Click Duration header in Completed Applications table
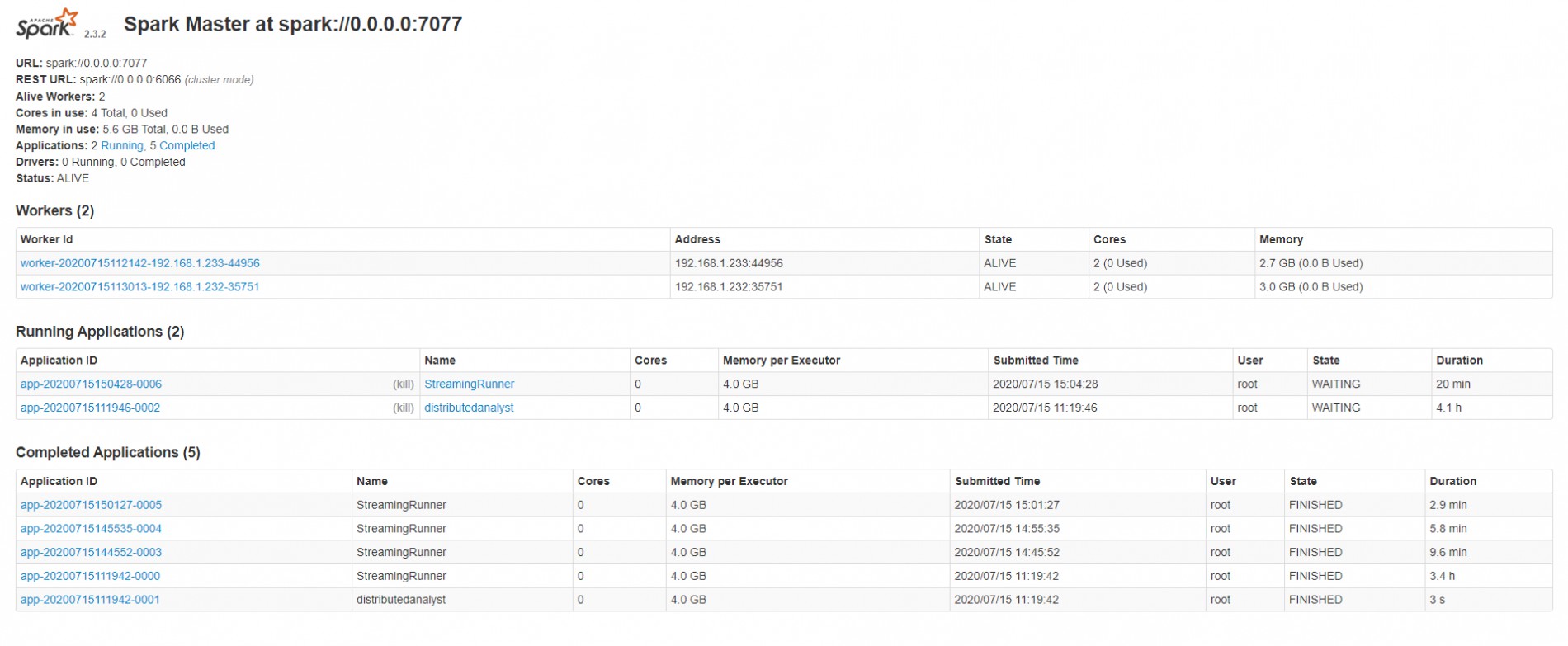The height and width of the screenshot is (646, 1568). pos(1452,482)
